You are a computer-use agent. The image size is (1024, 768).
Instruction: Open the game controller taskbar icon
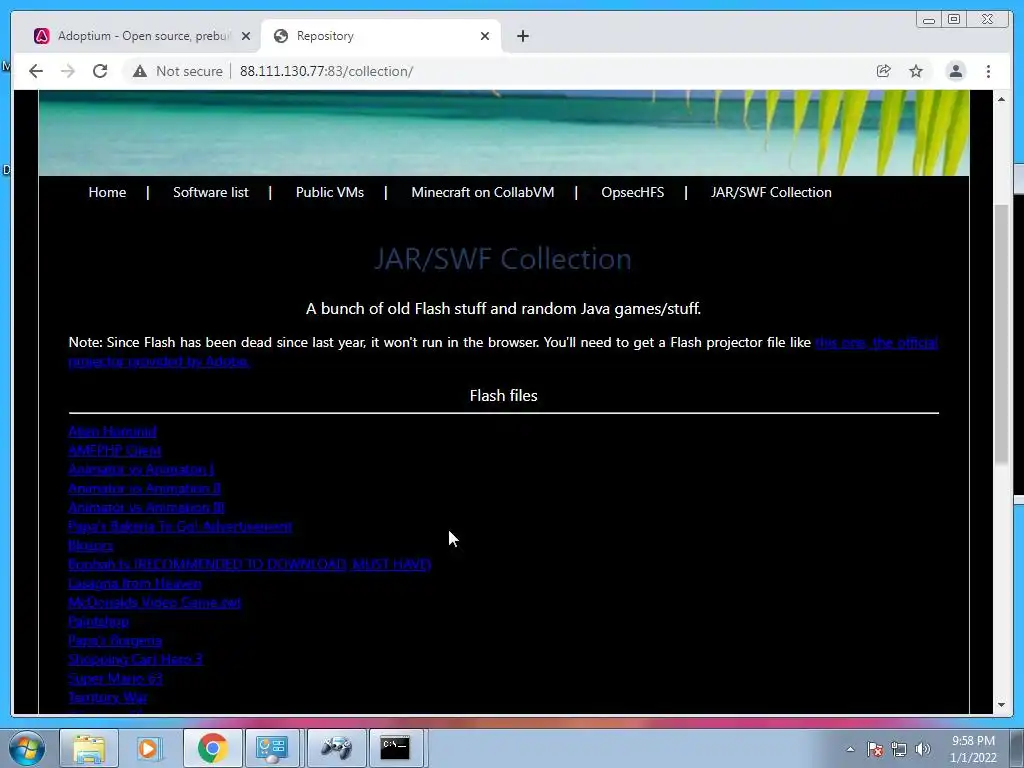(336, 748)
